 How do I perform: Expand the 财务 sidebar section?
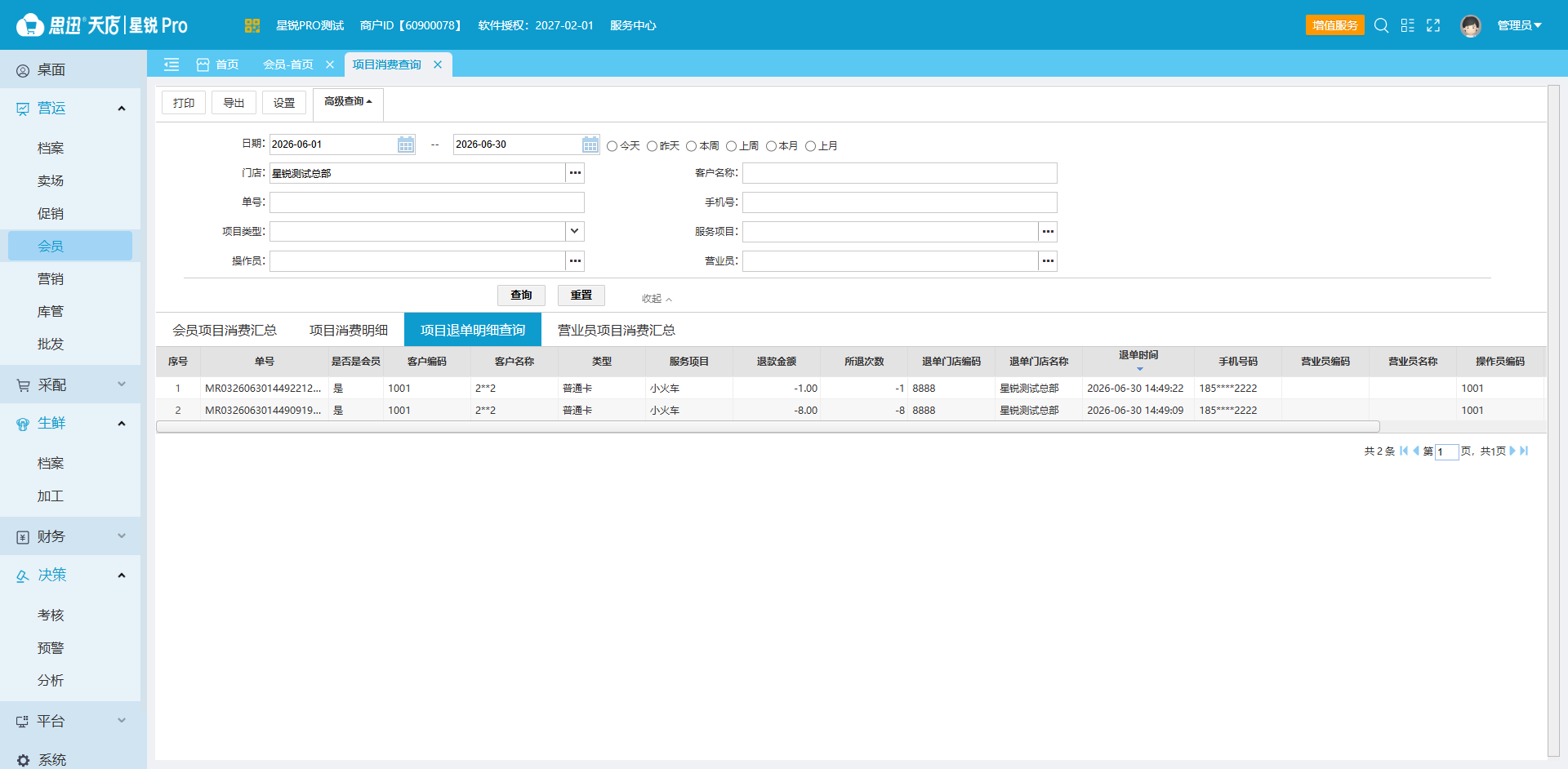click(70, 536)
